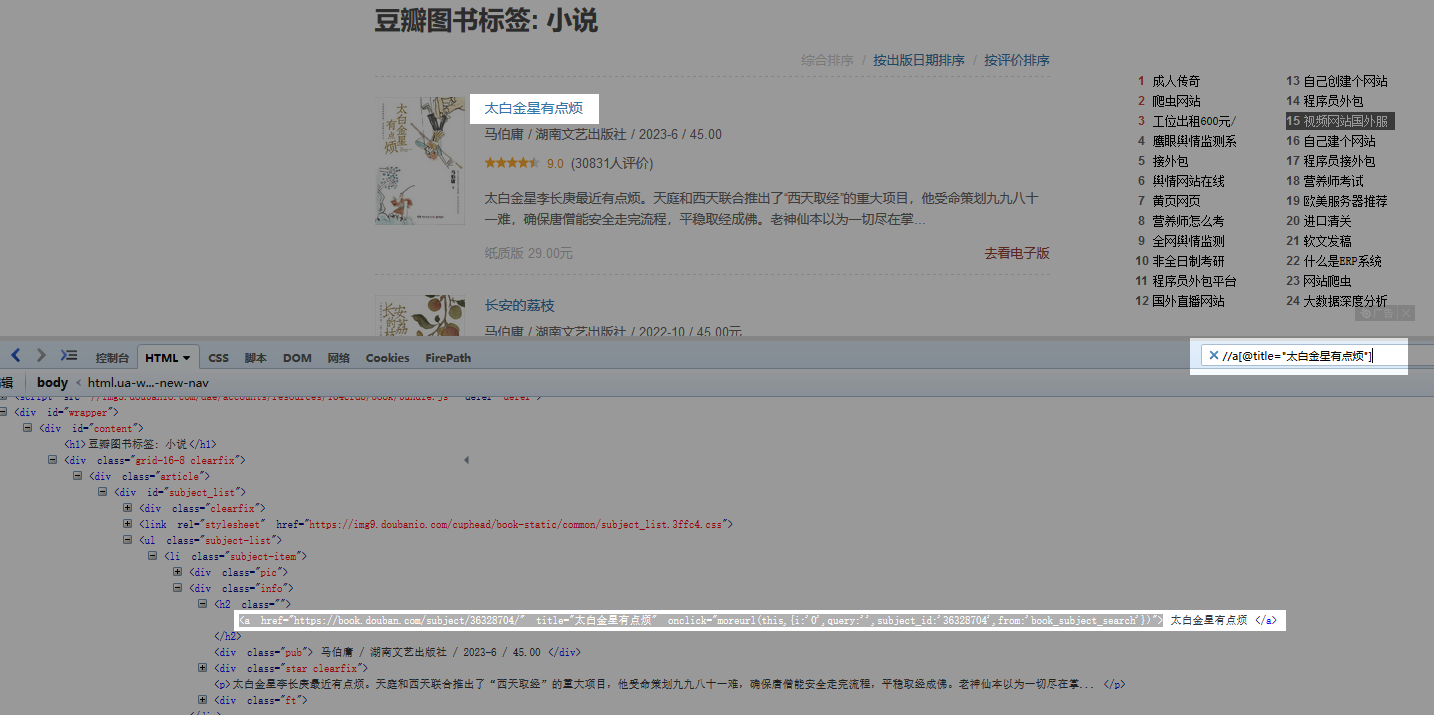Clear the XPath search with the X icon
This screenshot has width=1434, height=724.
point(1214,355)
